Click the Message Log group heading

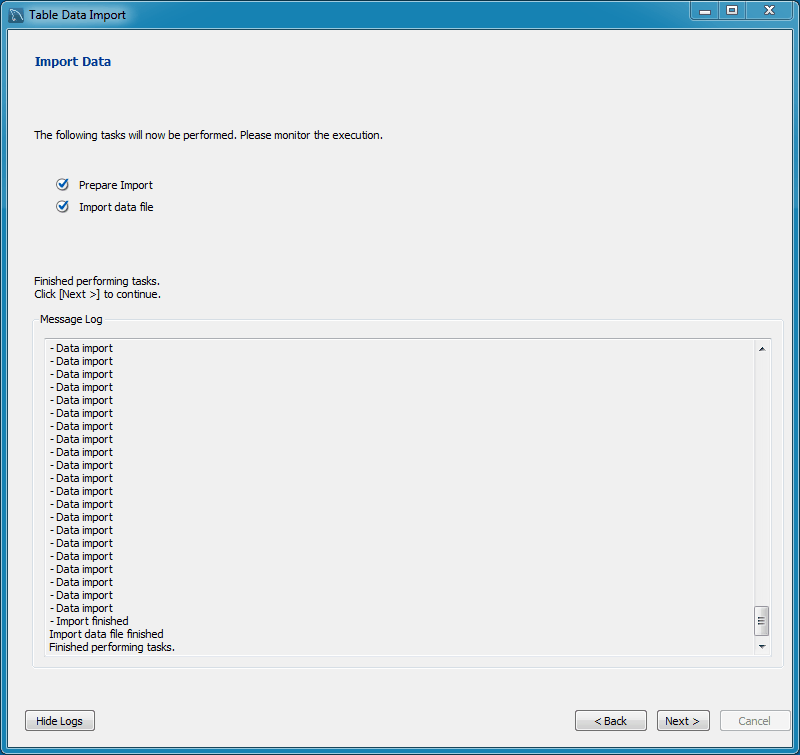[x=71, y=319]
